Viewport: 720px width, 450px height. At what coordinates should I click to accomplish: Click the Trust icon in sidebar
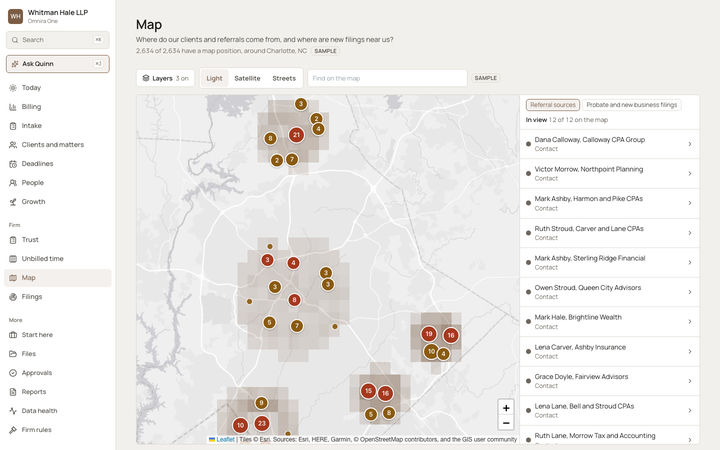coord(13,240)
